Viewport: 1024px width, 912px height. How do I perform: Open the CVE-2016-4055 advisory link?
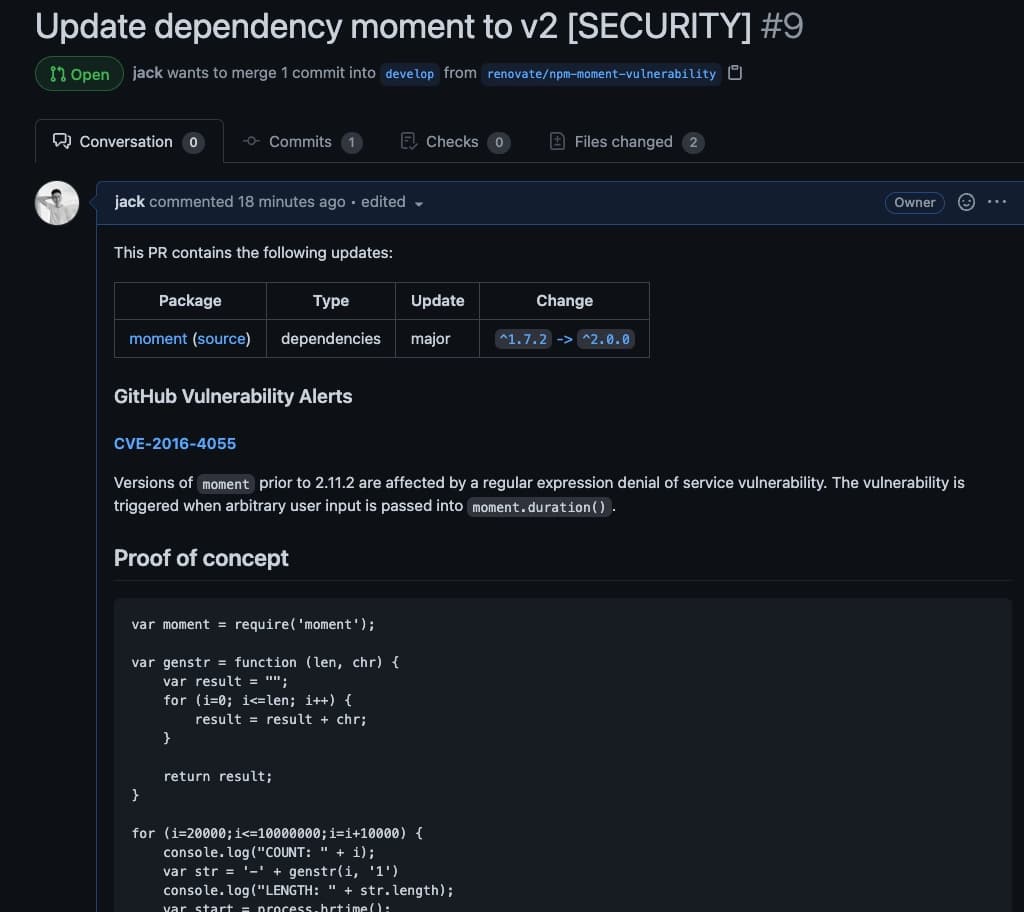point(175,444)
